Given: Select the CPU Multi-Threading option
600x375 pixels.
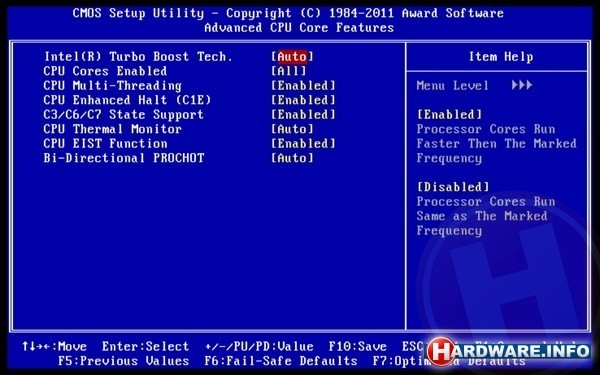Looking at the screenshot, I should click(x=112, y=86).
